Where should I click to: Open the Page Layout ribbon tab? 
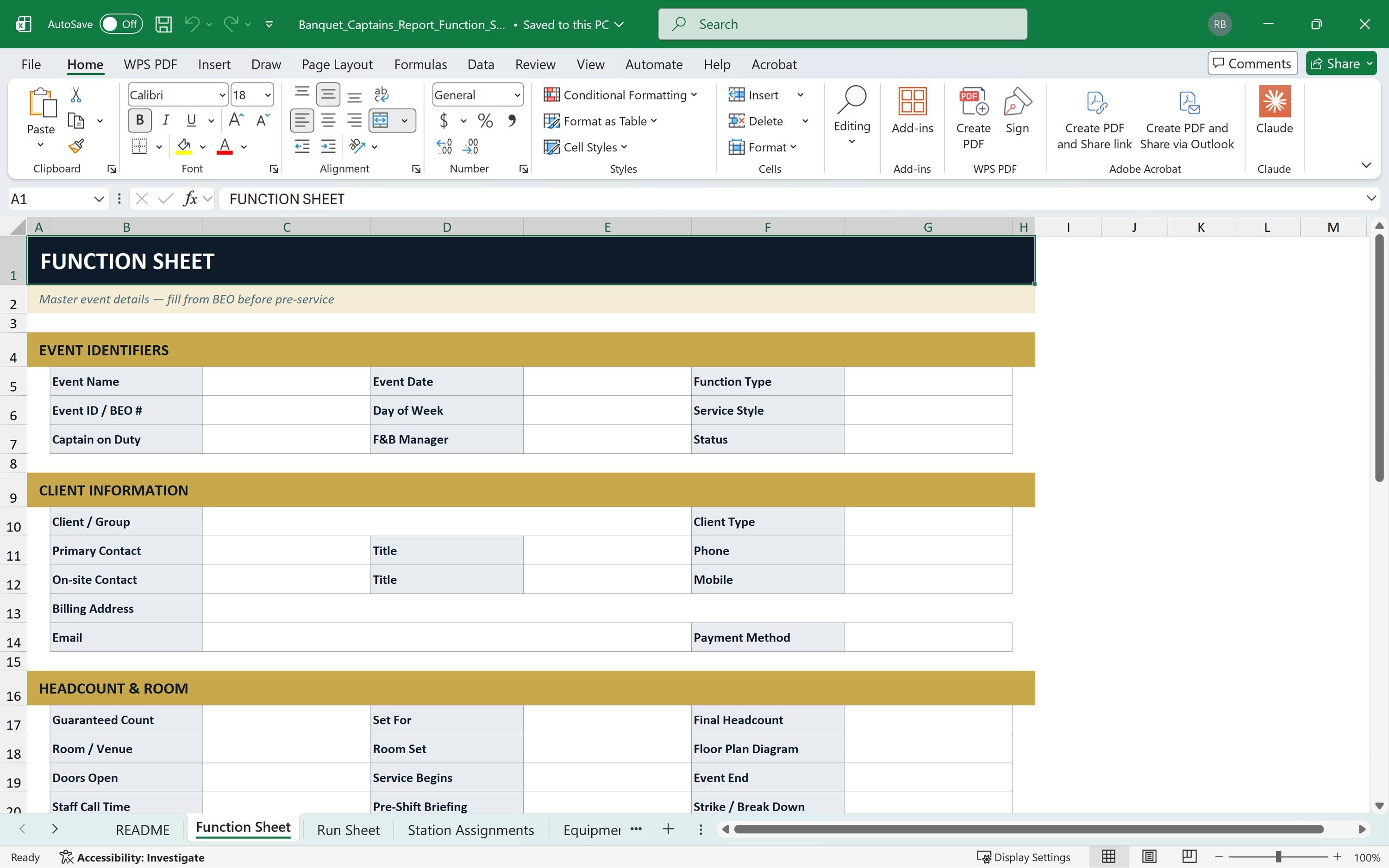pos(337,64)
